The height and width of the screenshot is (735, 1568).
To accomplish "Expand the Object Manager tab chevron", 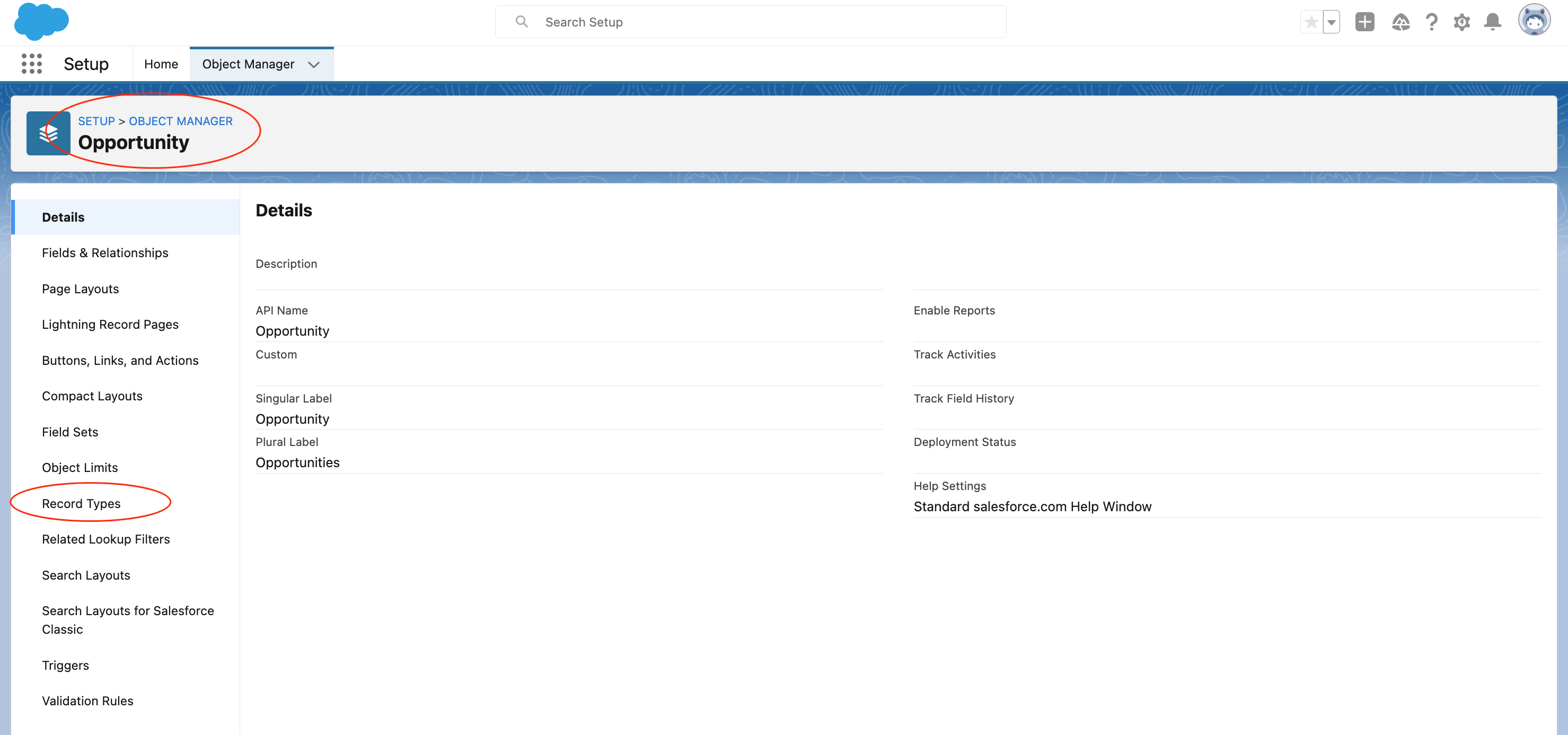I will click(x=314, y=65).
